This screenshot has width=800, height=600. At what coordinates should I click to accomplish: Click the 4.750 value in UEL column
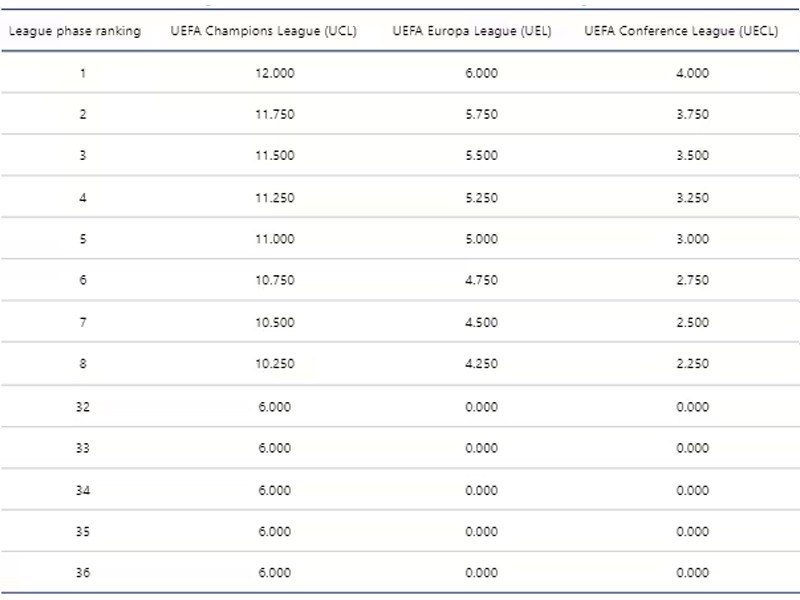point(482,281)
